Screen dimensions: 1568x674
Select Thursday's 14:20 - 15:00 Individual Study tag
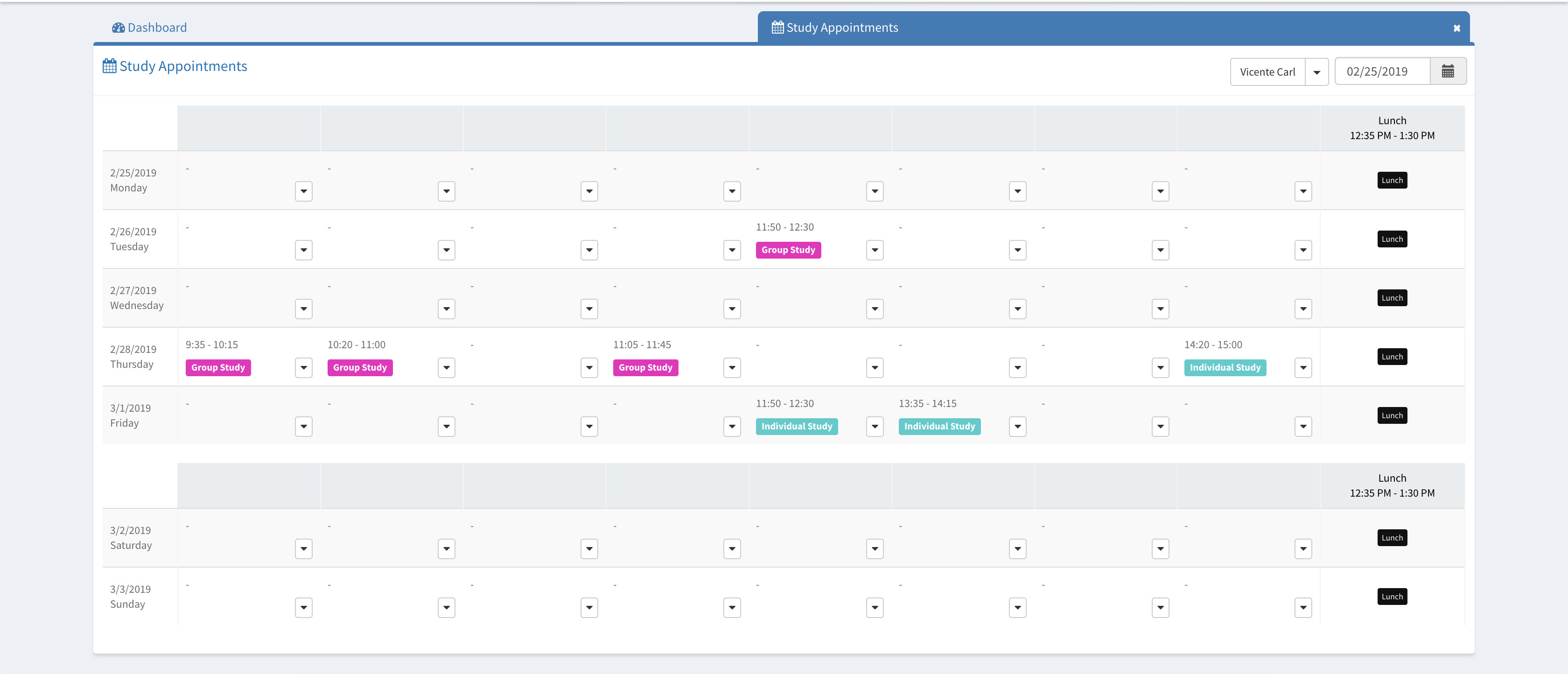pos(1225,368)
